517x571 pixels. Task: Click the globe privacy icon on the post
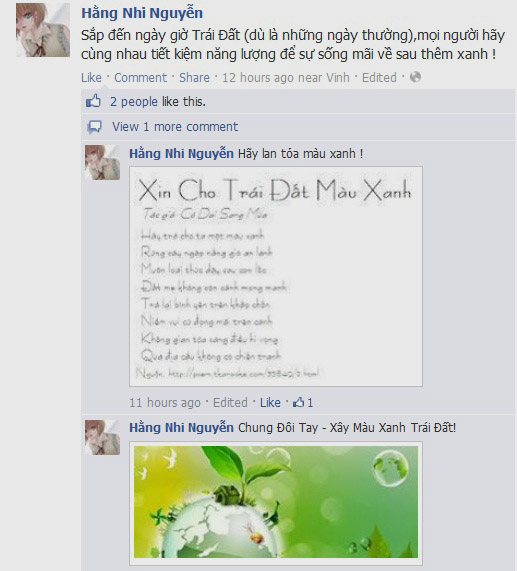(415, 77)
